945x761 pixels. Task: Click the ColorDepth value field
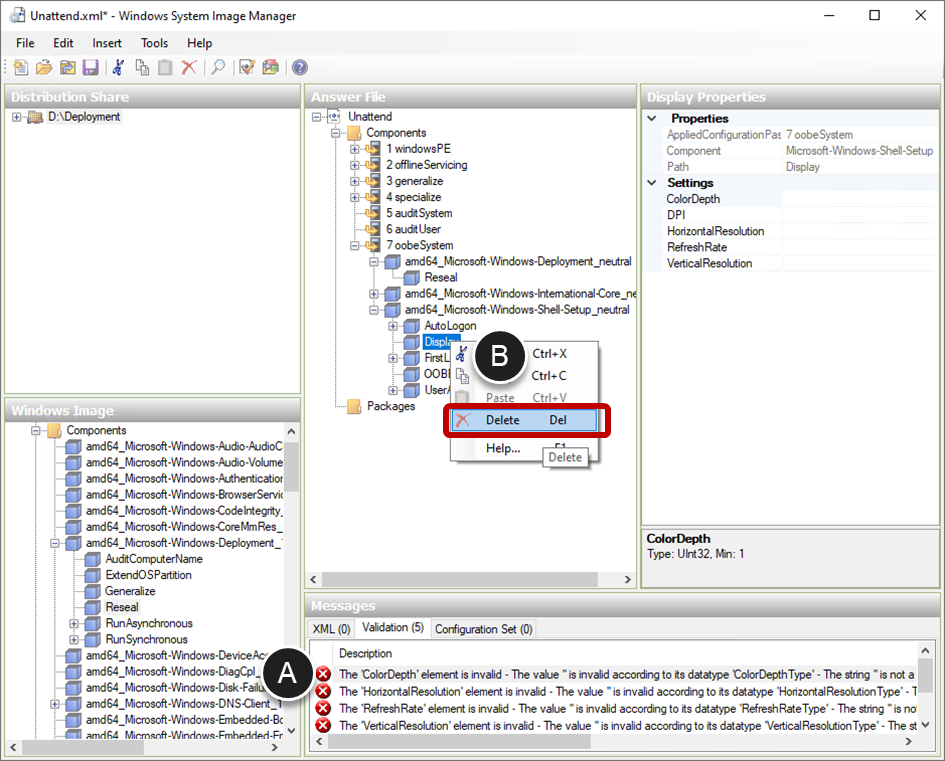(x=858, y=199)
